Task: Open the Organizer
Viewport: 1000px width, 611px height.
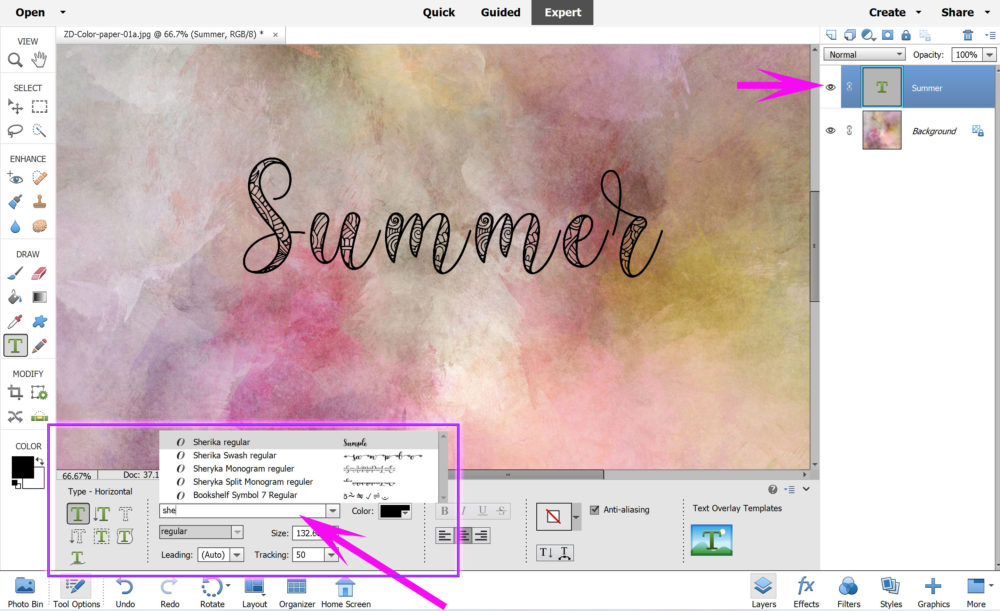Action: pyautogui.click(x=297, y=592)
